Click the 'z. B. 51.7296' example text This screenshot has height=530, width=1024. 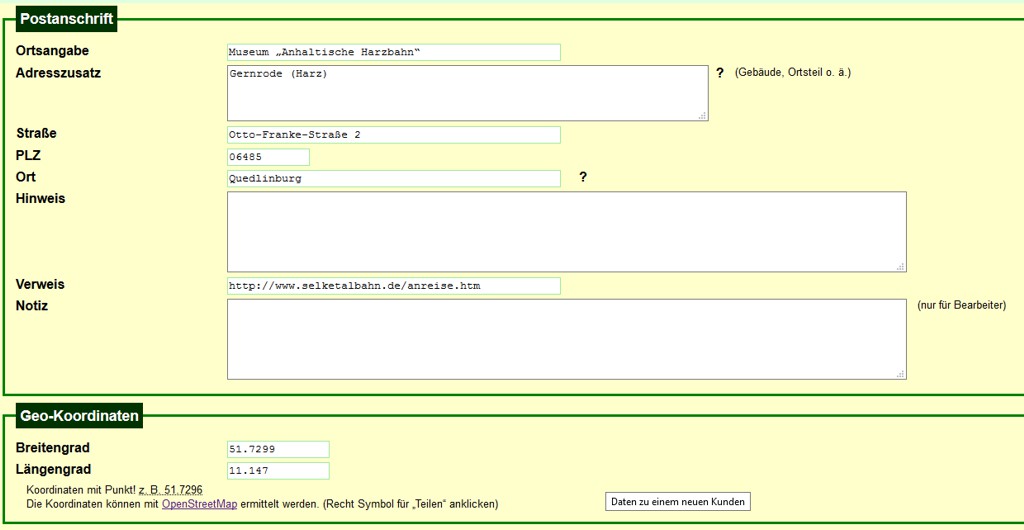click(170, 490)
